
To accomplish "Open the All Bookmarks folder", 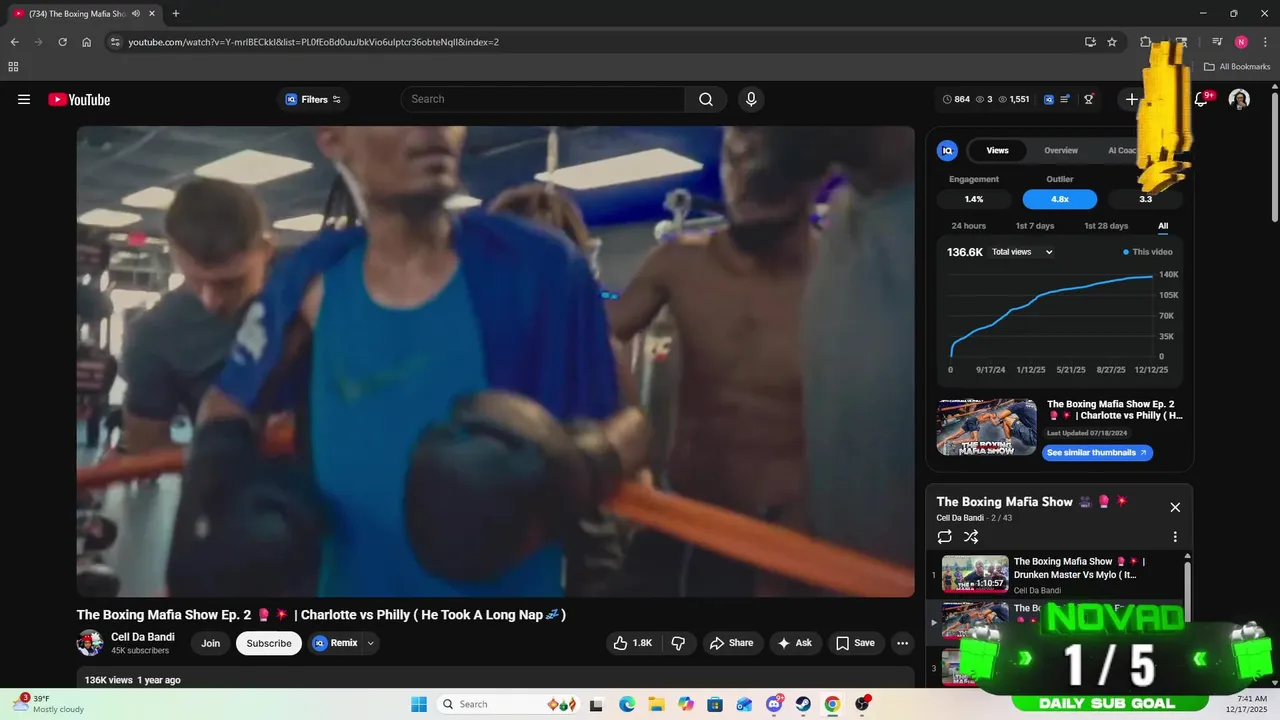I will click(1237, 67).
